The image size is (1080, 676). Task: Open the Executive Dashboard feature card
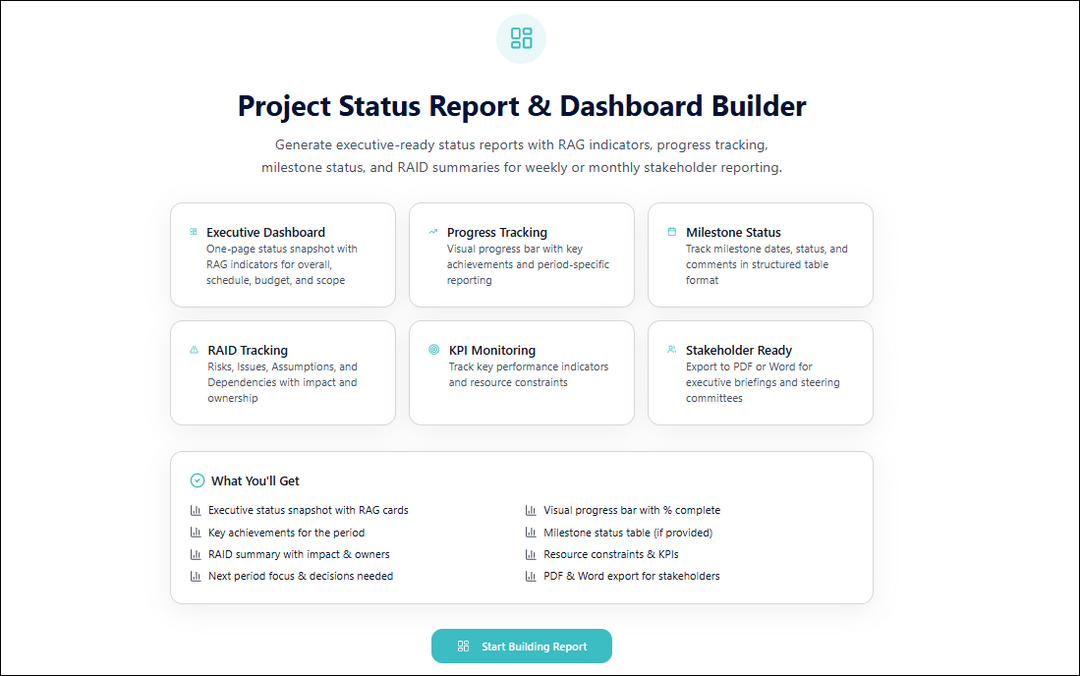click(283, 254)
